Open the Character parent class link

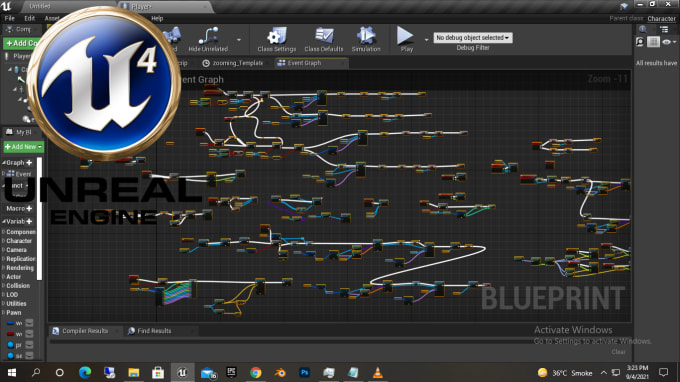pos(661,19)
